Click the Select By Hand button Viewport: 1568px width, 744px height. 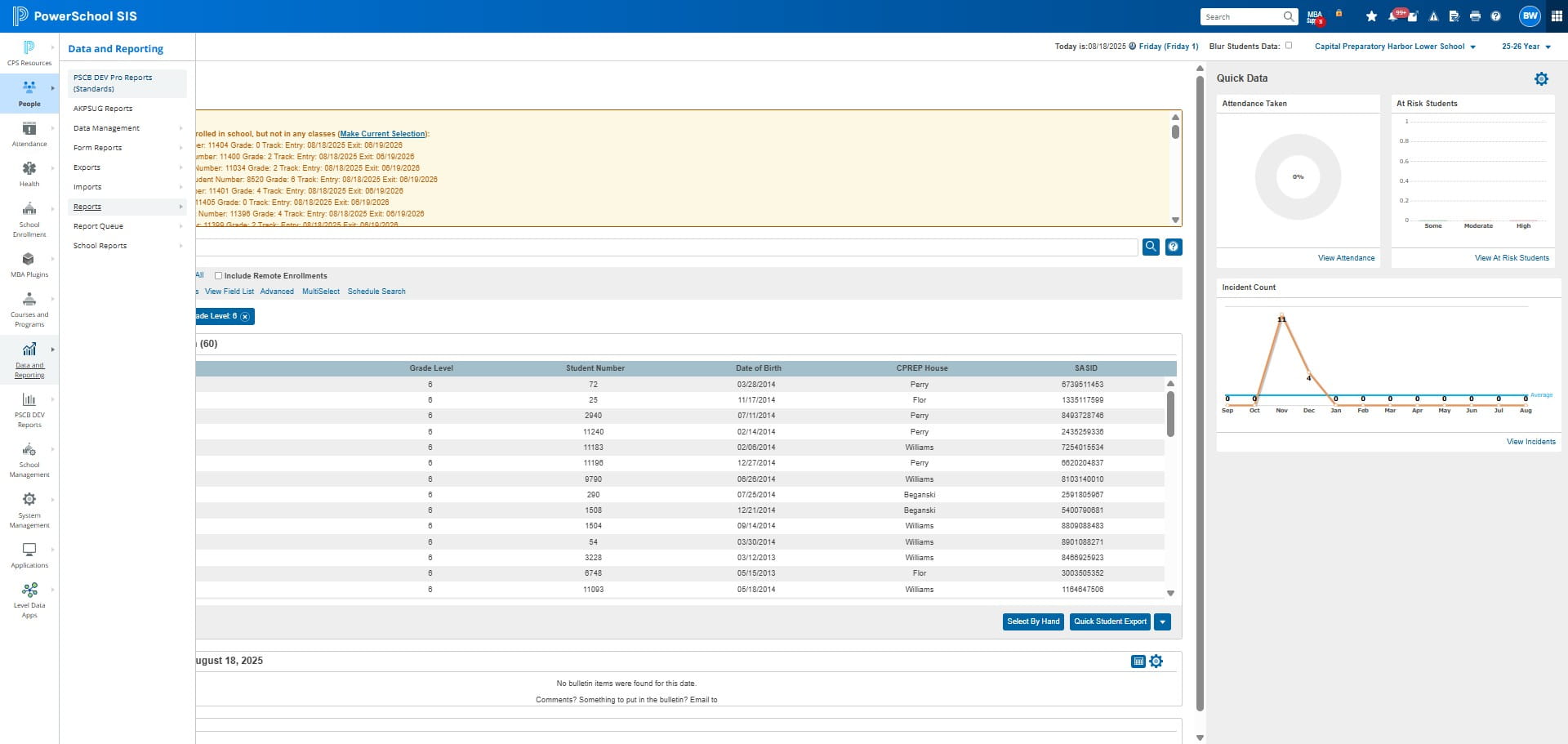pyautogui.click(x=1033, y=622)
